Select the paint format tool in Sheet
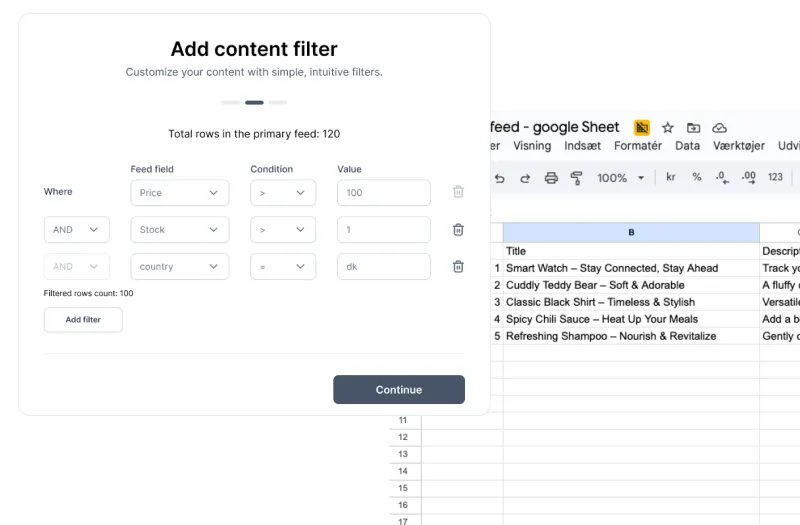 click(577, 178)
